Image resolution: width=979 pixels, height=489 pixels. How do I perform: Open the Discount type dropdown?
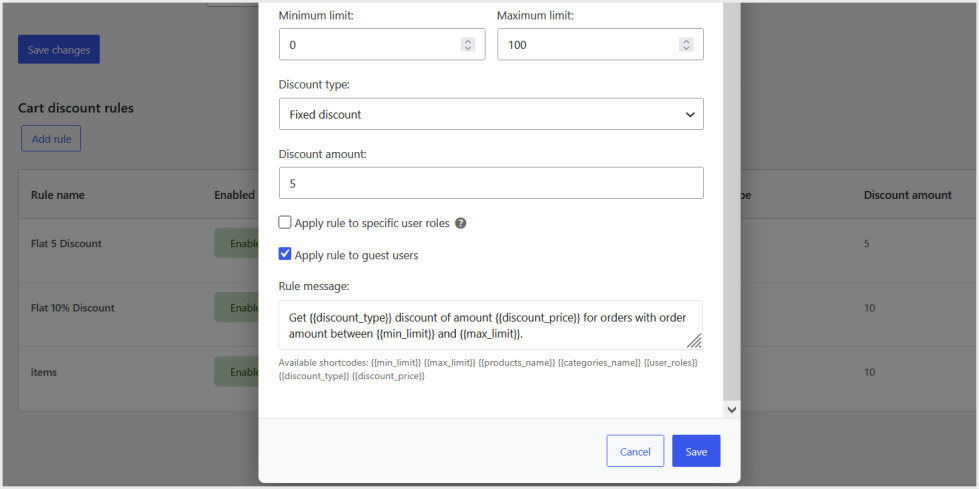491,114
